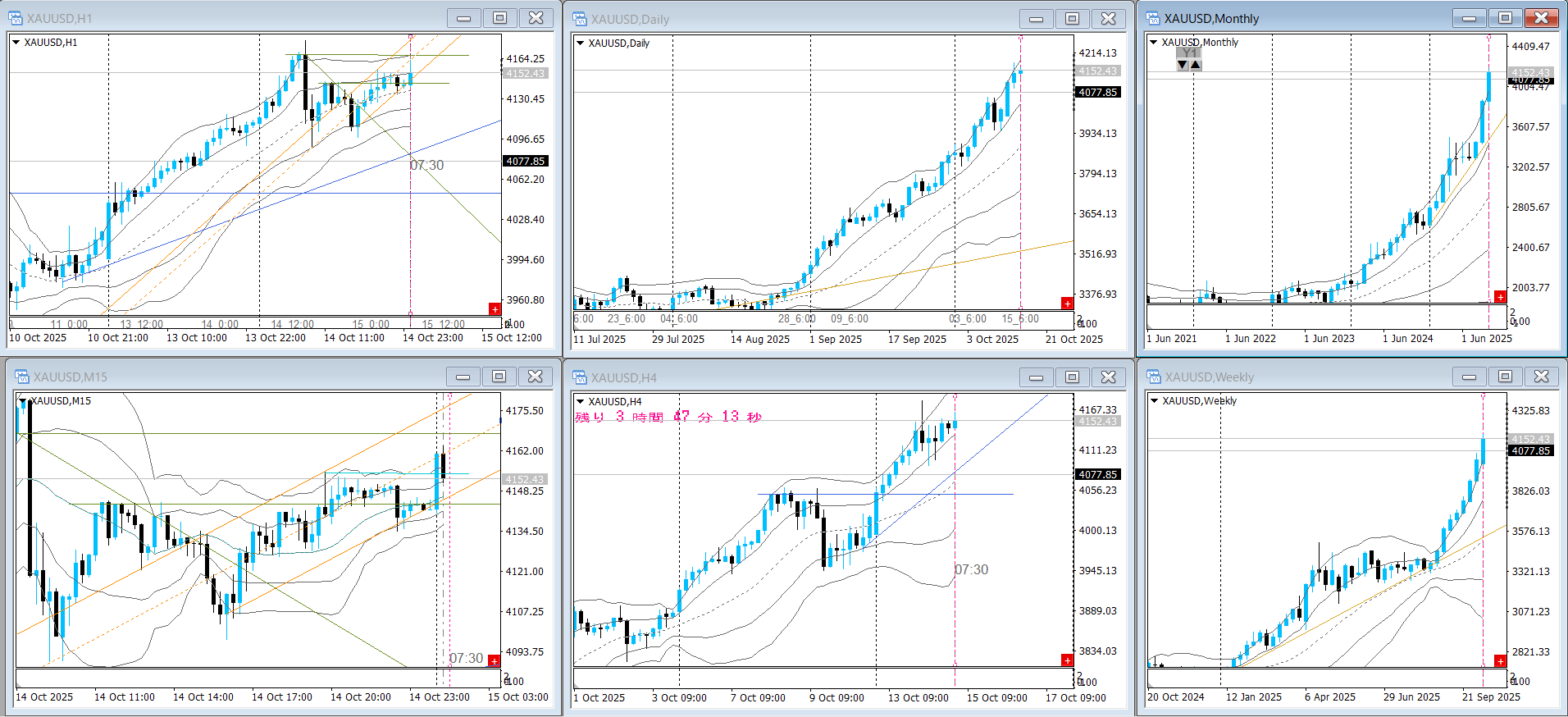The height and width of the screenshot is (717, 1568).
Task: Click the 4077.85 price label on H1 chart
Action: click(x=525, y=162)
